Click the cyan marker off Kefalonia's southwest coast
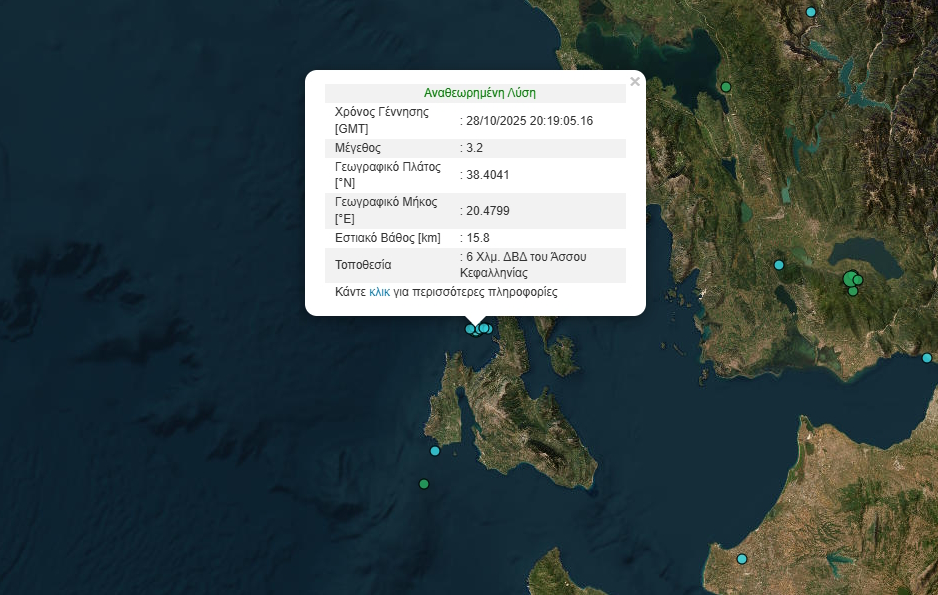 (435, 451)
